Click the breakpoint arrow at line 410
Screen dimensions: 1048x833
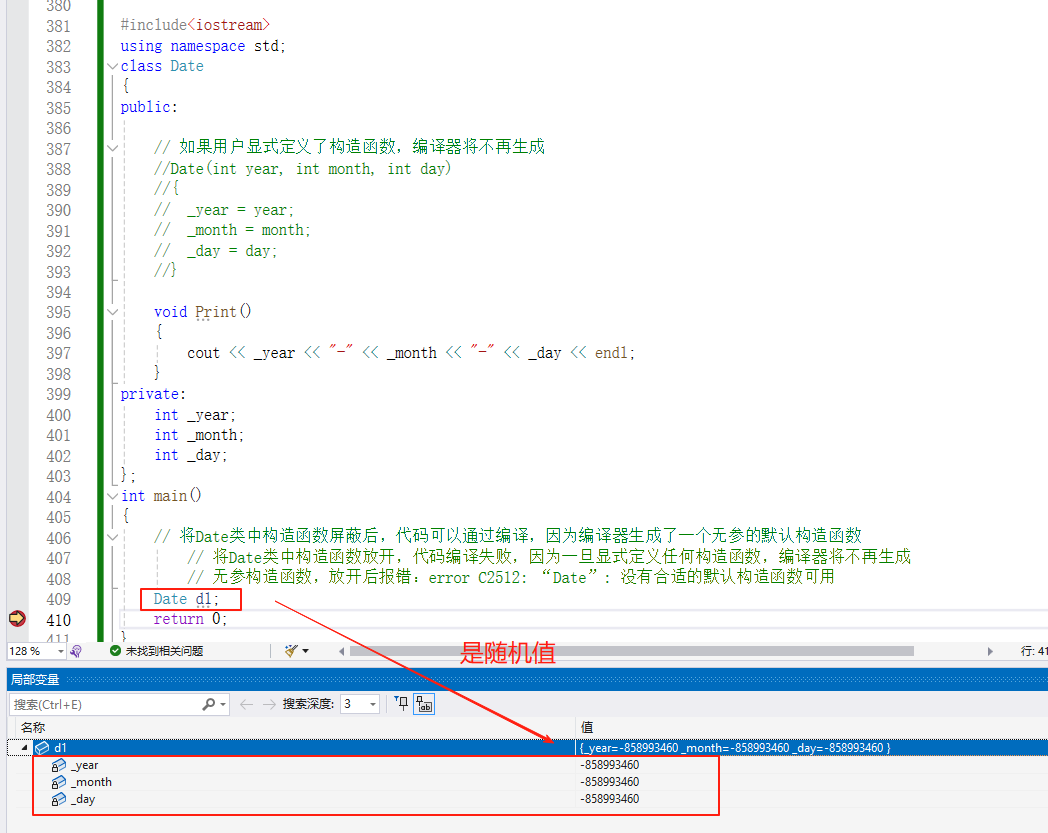pos(17,618)
